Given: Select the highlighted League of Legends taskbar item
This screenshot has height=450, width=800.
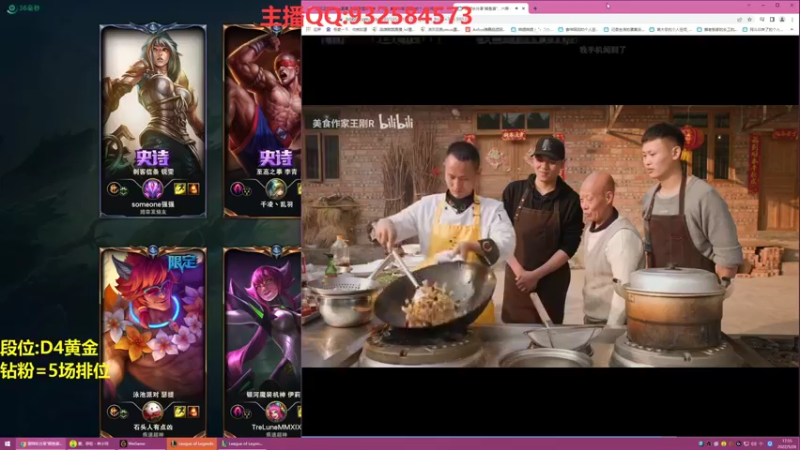Looking at the screenshot, I should pyautogui.click(x=192, y=444).
